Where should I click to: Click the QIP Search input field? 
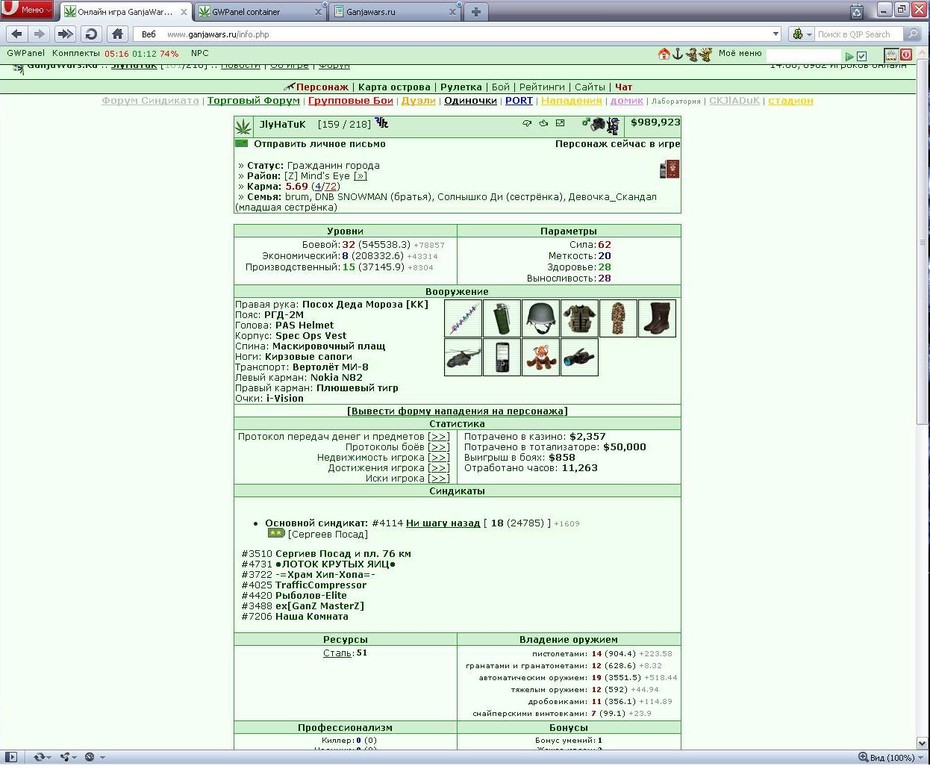tap(858, 34)
